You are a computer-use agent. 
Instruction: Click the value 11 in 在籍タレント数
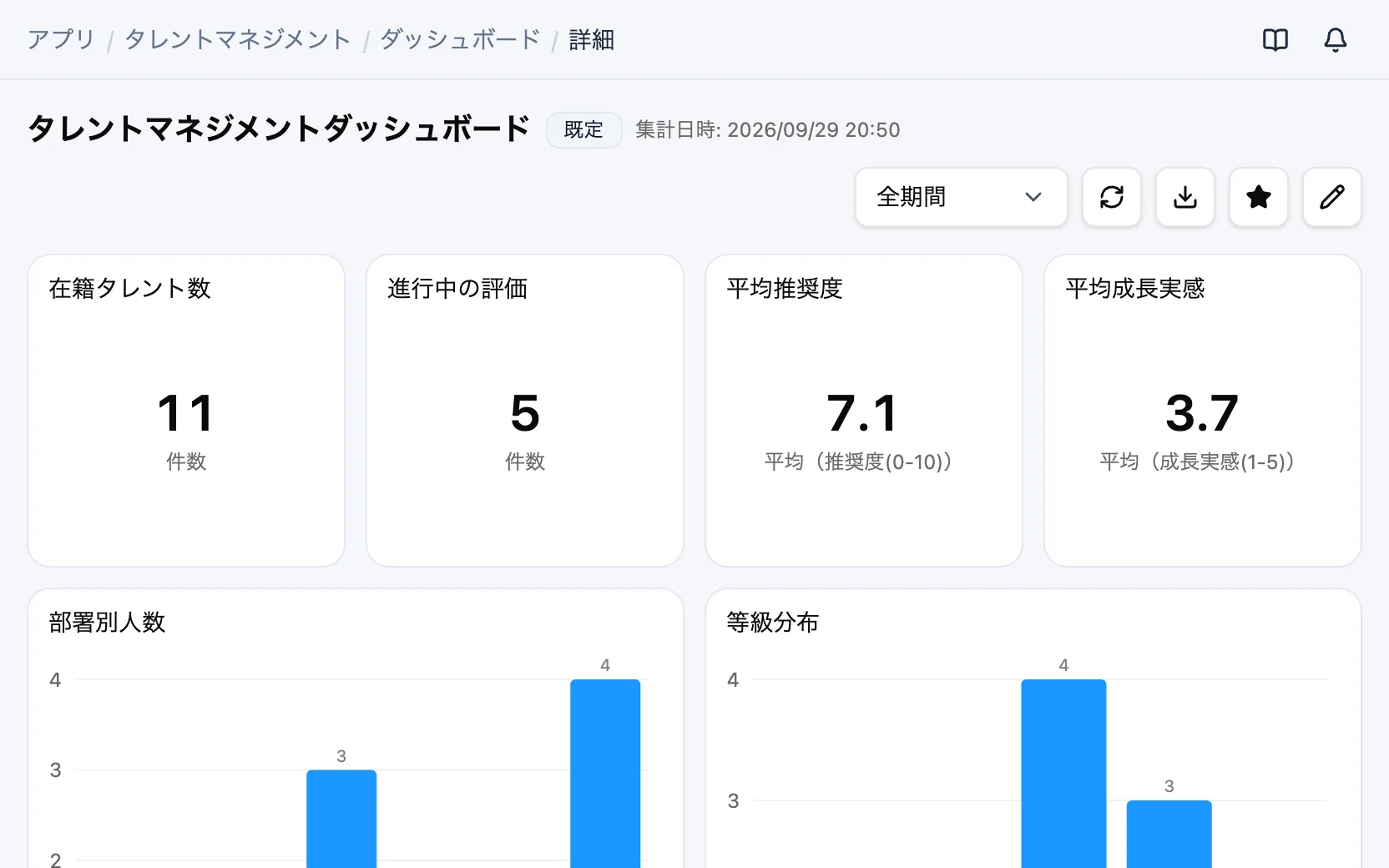pos(186,413)
